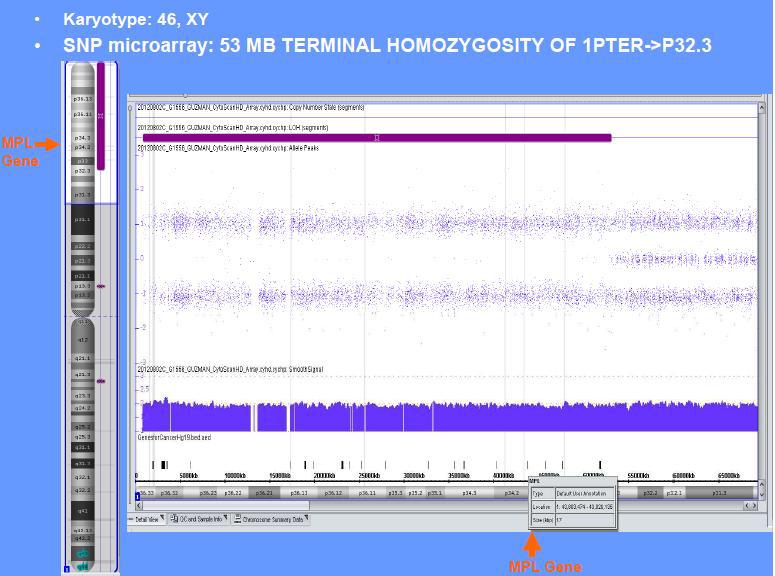Click the Copy Number State (segments) track label
775x576 pixels.
[251, 107]
